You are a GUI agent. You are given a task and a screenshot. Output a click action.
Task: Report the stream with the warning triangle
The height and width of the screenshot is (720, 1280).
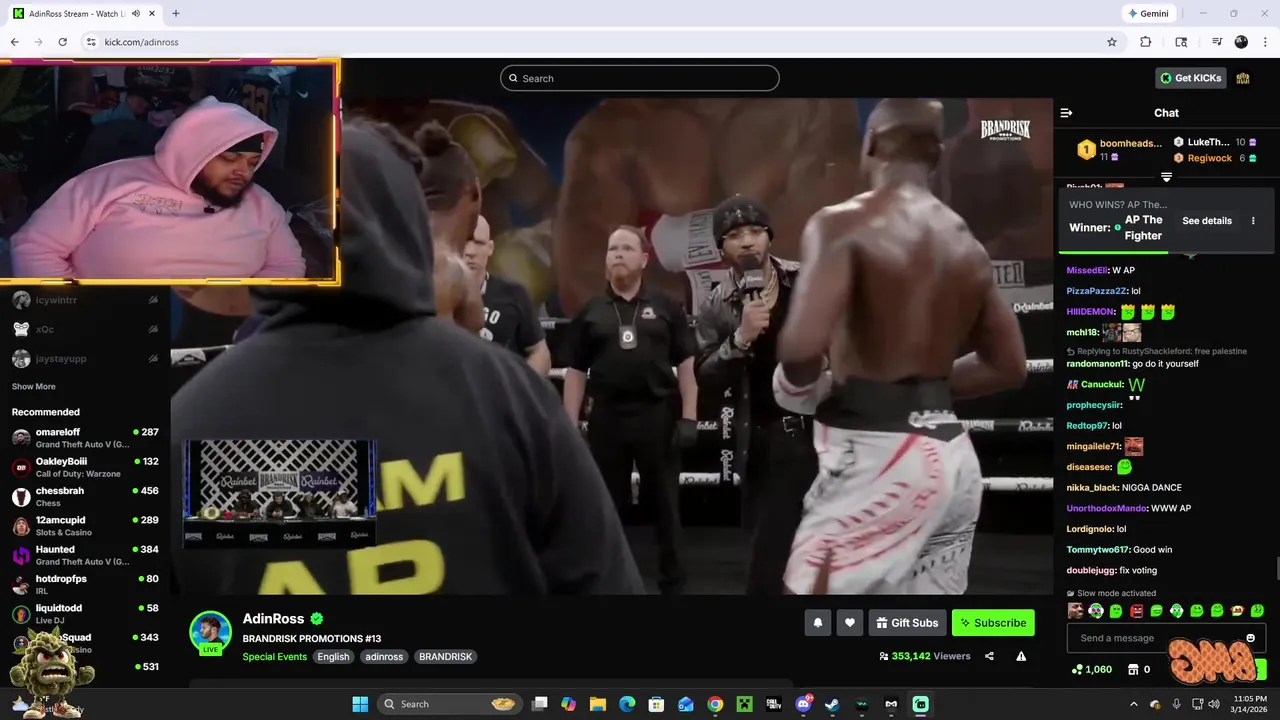point(1021,657)
